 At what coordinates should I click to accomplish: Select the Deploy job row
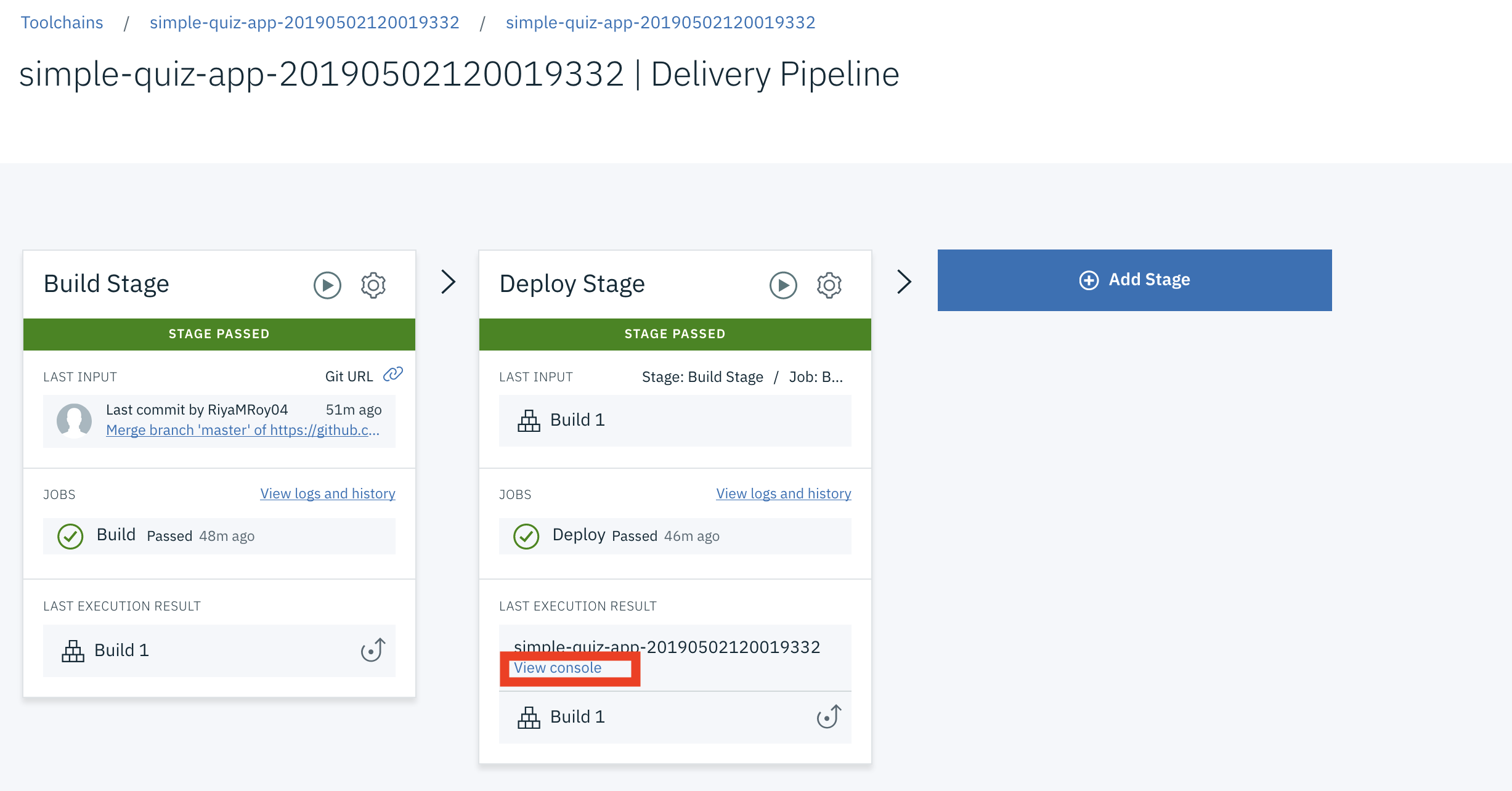click(x=675, y=536)
